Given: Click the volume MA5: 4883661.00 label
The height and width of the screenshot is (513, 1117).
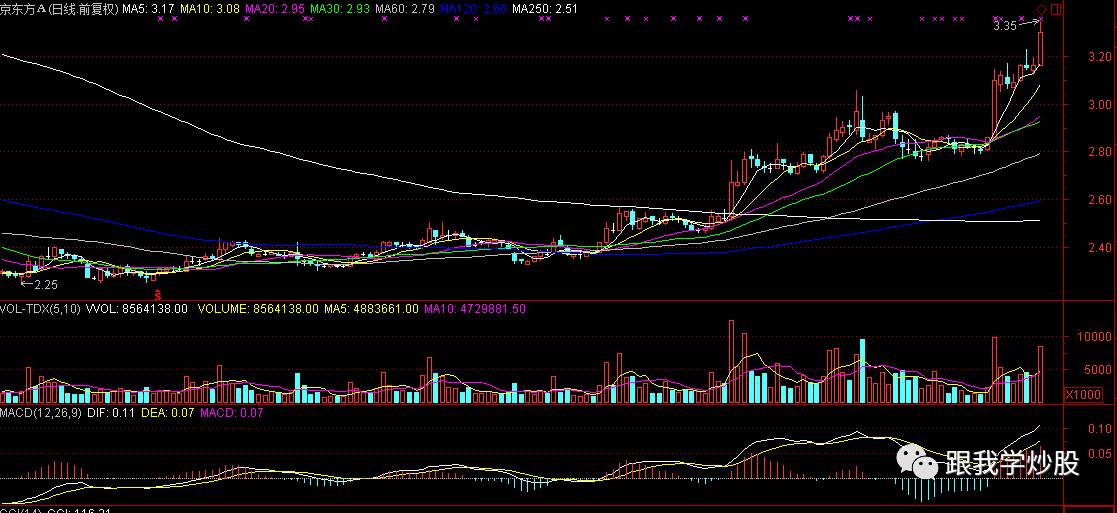Looking at the screenshot, I should 371,309.
